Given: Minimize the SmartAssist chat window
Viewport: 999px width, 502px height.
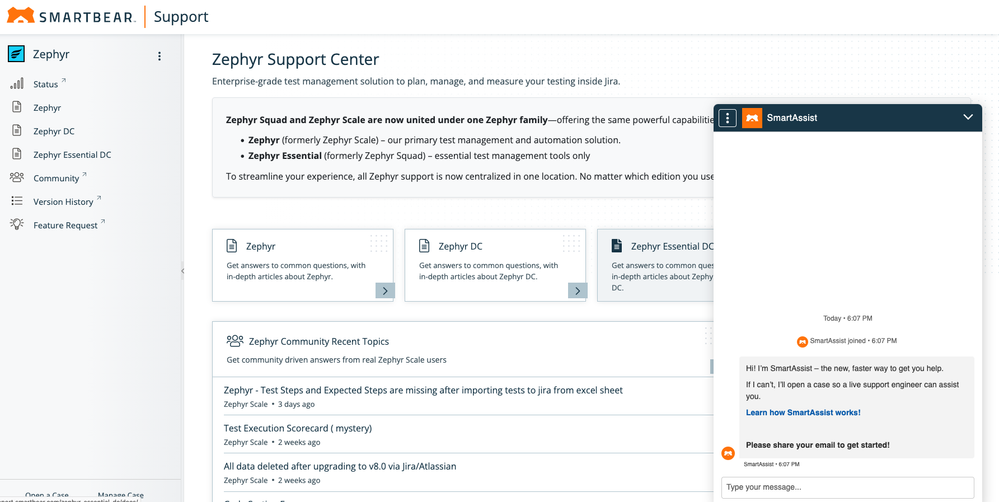Looking at the screenshot, I should tap(967, 117).
